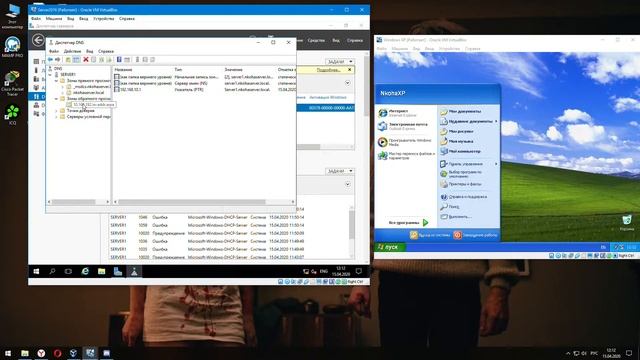Open Файл menu in DNS Manager

(x=54, y=51)
